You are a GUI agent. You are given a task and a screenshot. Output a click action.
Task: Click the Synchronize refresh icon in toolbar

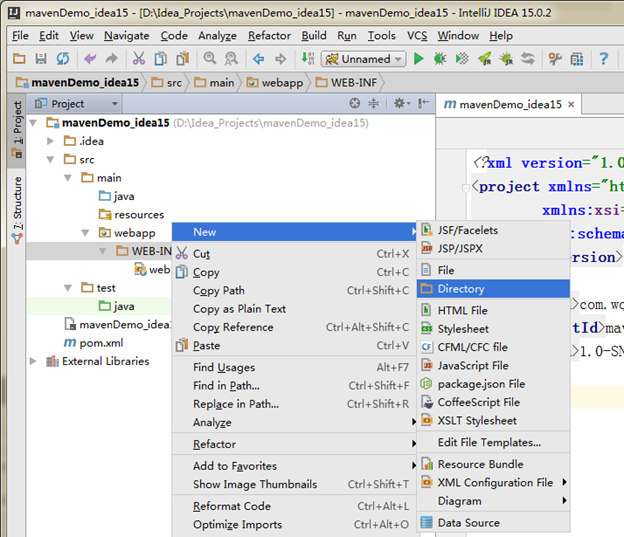click(63, 59)
